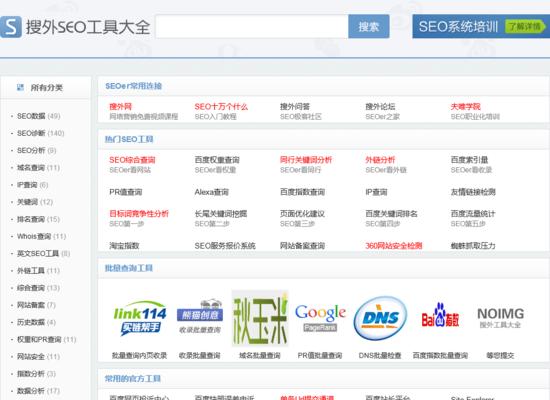Screen dimensions: 550x400
Task: Click the 所有分类 category icon
Action: tap(20, 87)
